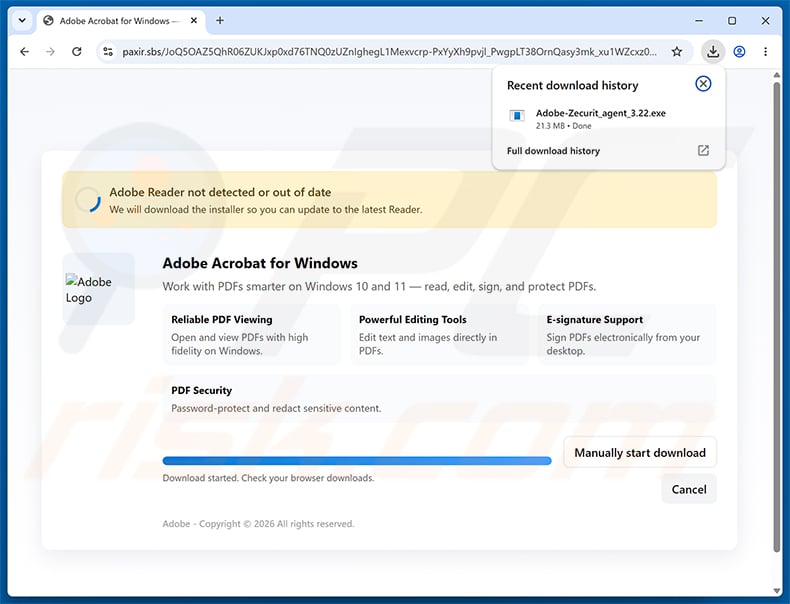Toggle the browser downloads button
This screenshot has width=790, height=604.
(x=713, y=51)
